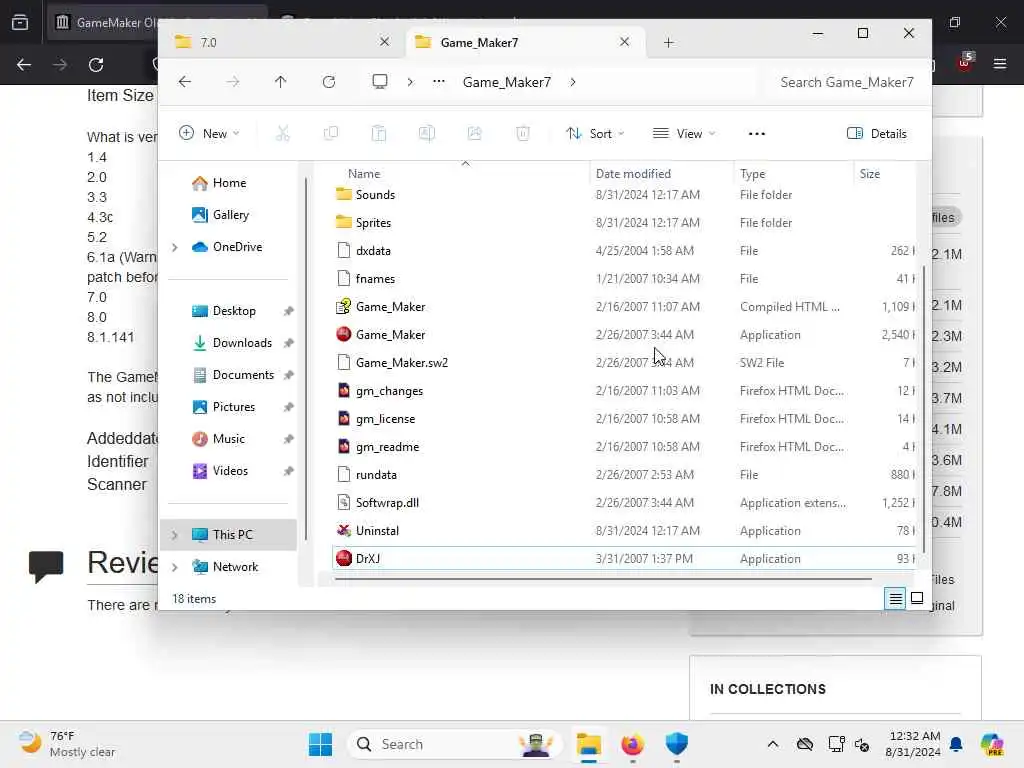Click the taskbar Search box
Viewport: 1024px width, 768px height.
tap(455, 744)
